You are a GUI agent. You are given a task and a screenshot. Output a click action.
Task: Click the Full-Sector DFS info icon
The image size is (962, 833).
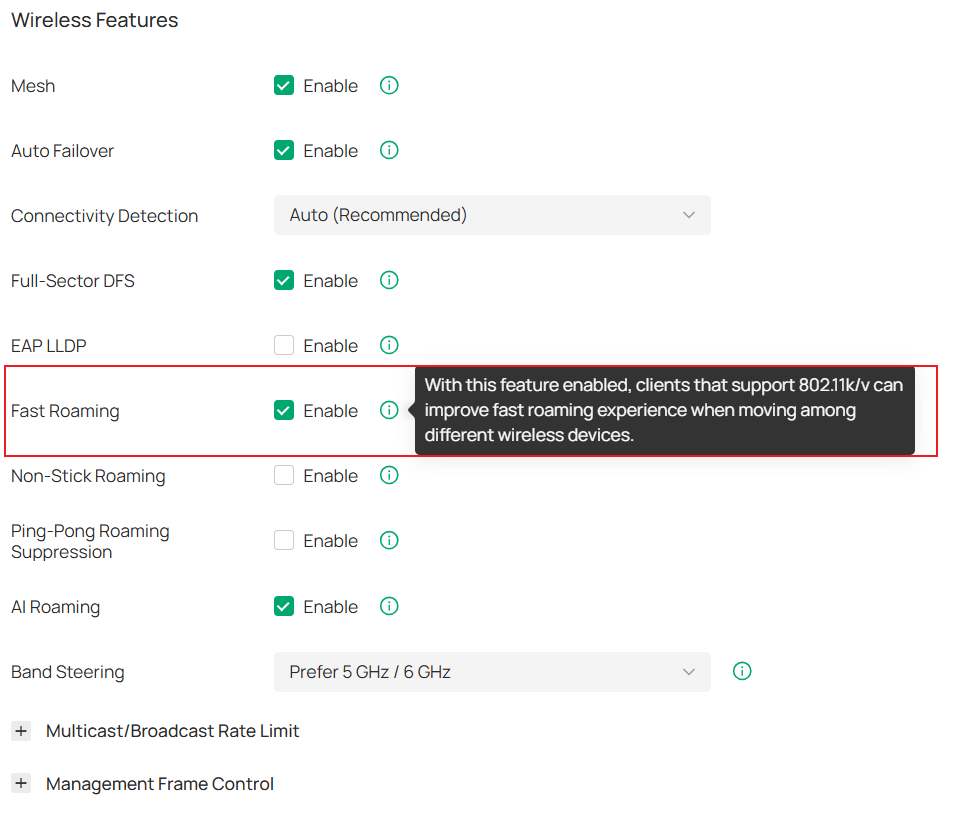pos(388,280)
